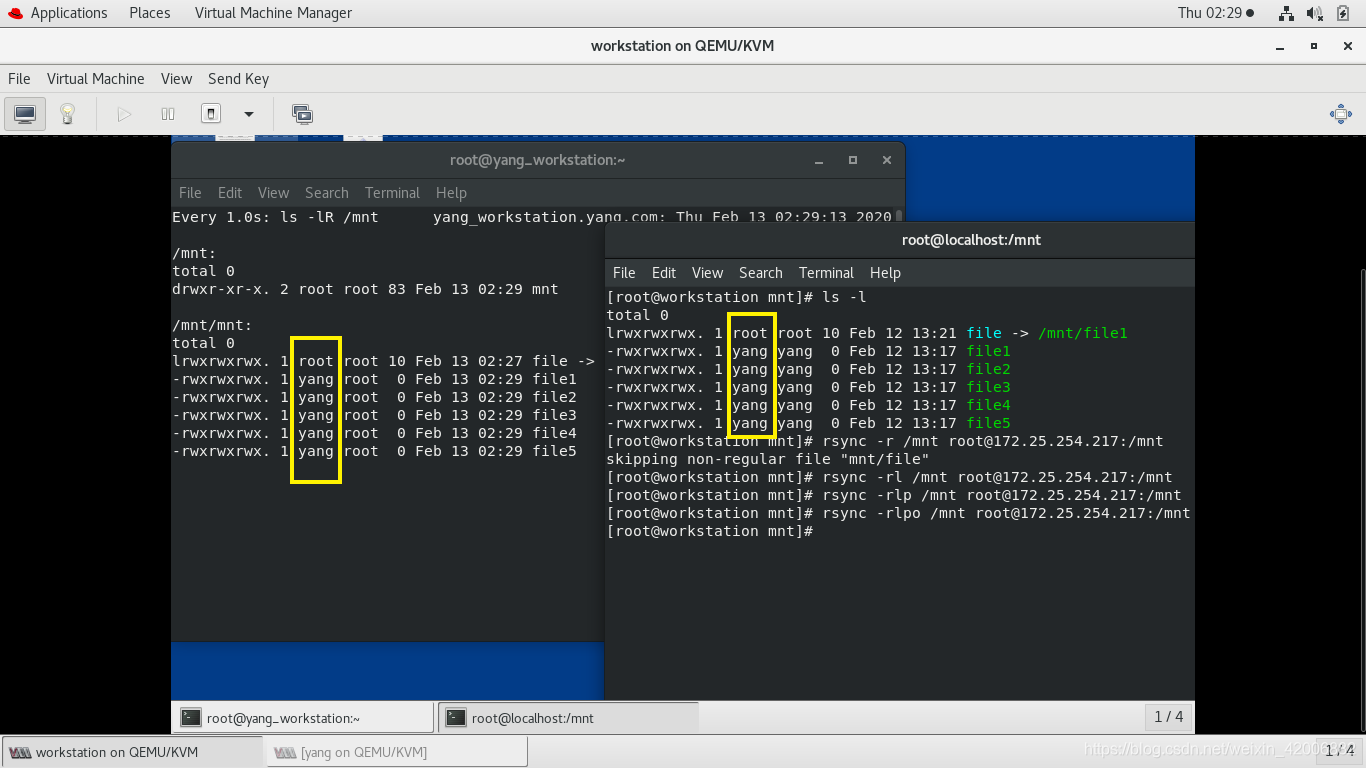Click 'drwxr-xr-x. 2 root root' mnt directory line

point(365,289)
